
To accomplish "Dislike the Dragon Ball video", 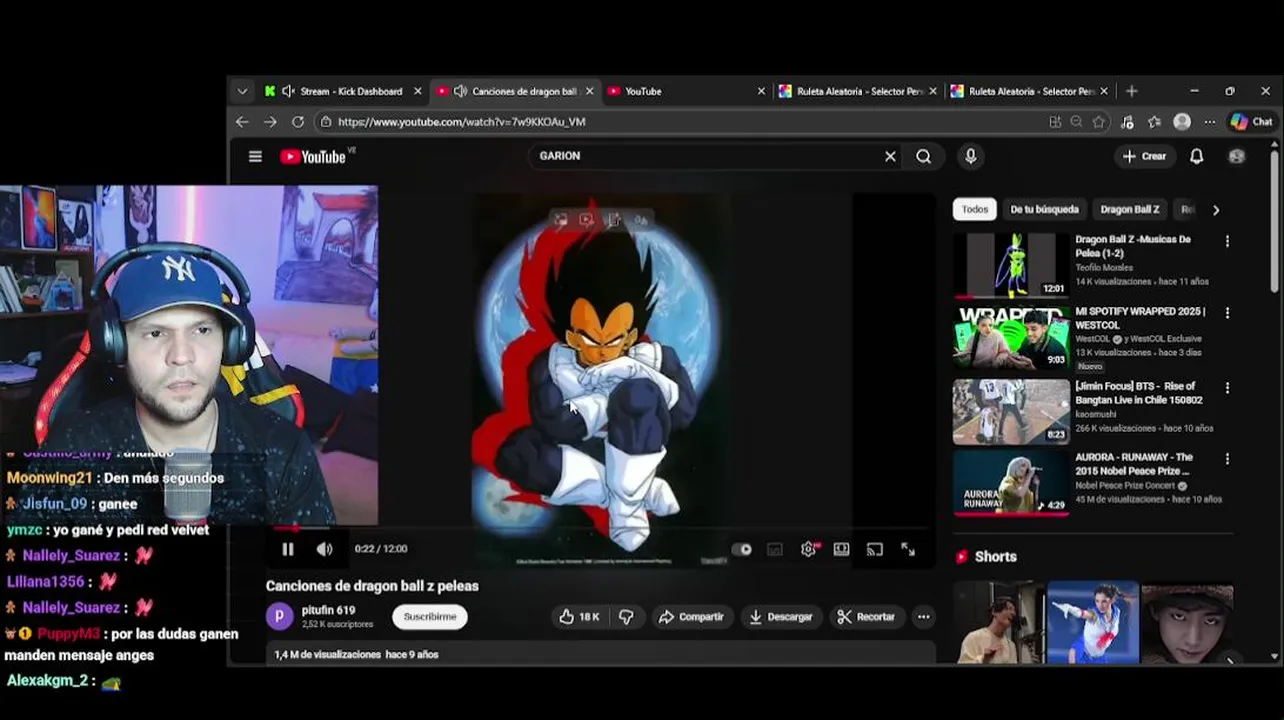I will [x=626, y=617].
